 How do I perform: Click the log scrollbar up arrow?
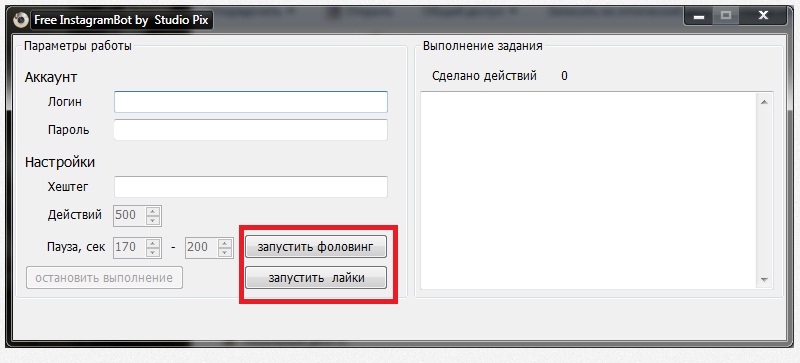click(x=764, y=103)
